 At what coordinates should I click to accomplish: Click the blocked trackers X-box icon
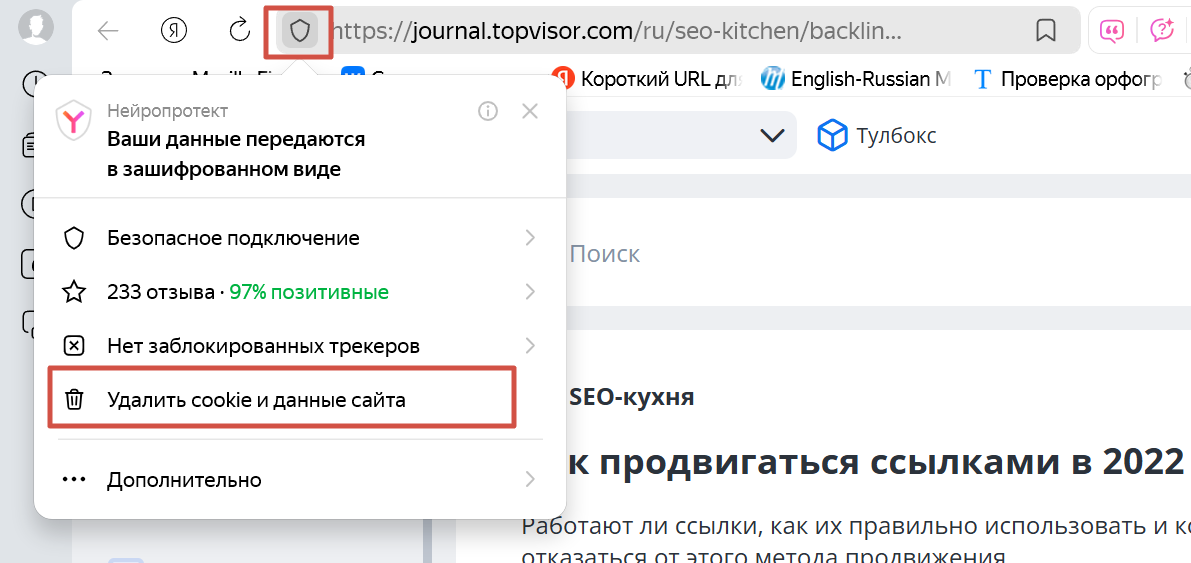tap(73, 346)
